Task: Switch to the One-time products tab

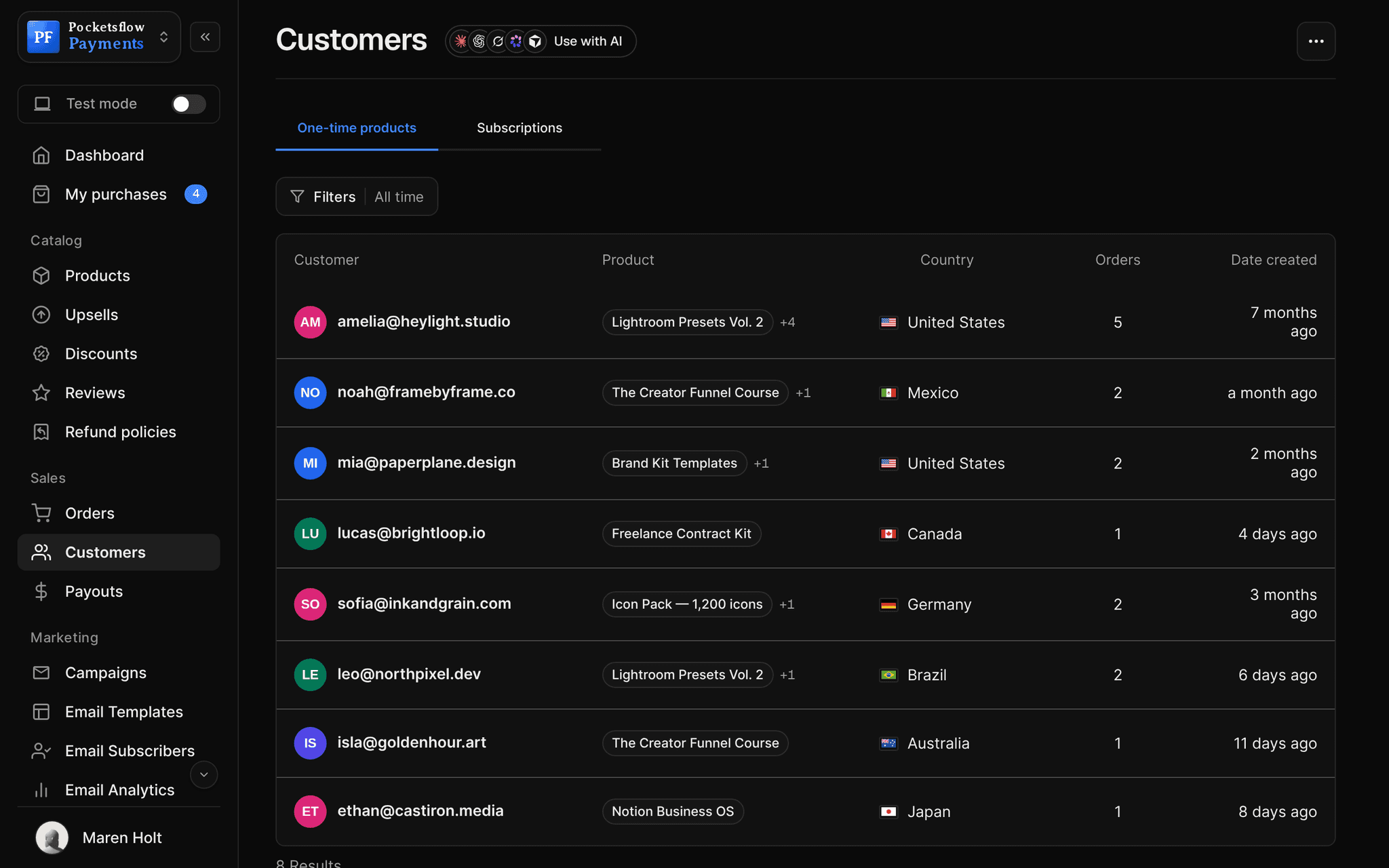Action: 357,127
